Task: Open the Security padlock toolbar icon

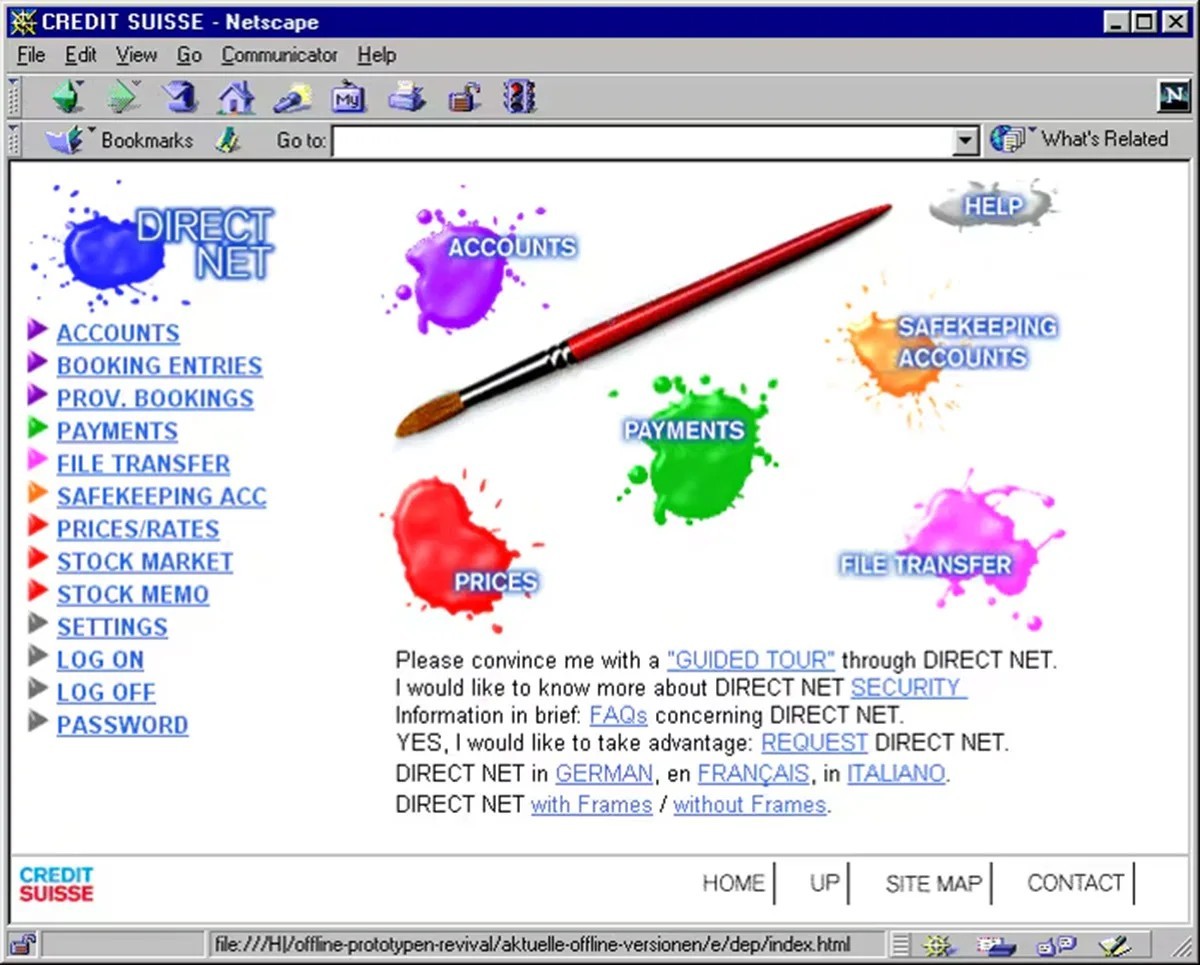Action: [463, 97]
